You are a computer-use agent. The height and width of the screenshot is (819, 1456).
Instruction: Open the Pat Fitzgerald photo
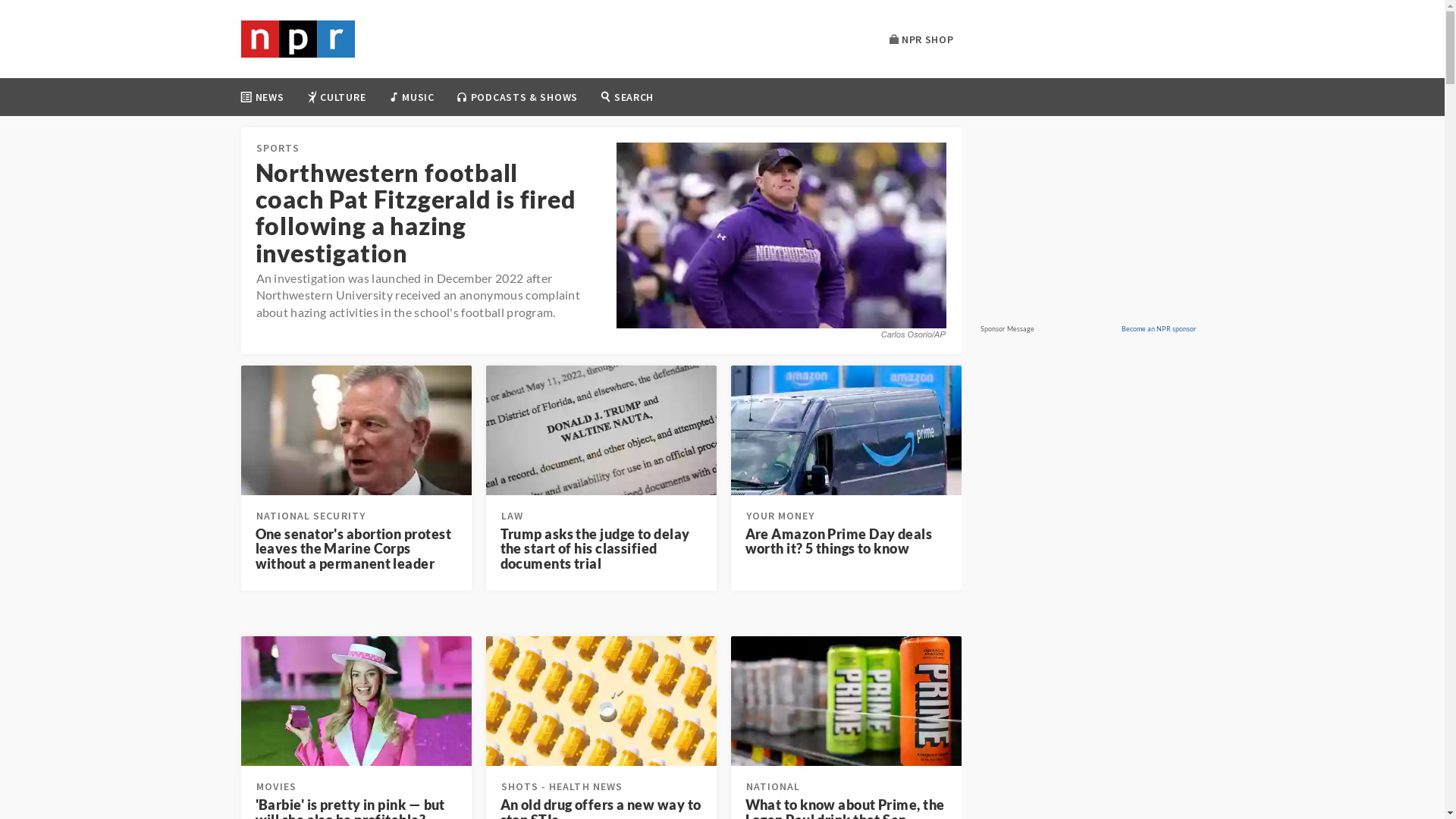pos(781,235)
